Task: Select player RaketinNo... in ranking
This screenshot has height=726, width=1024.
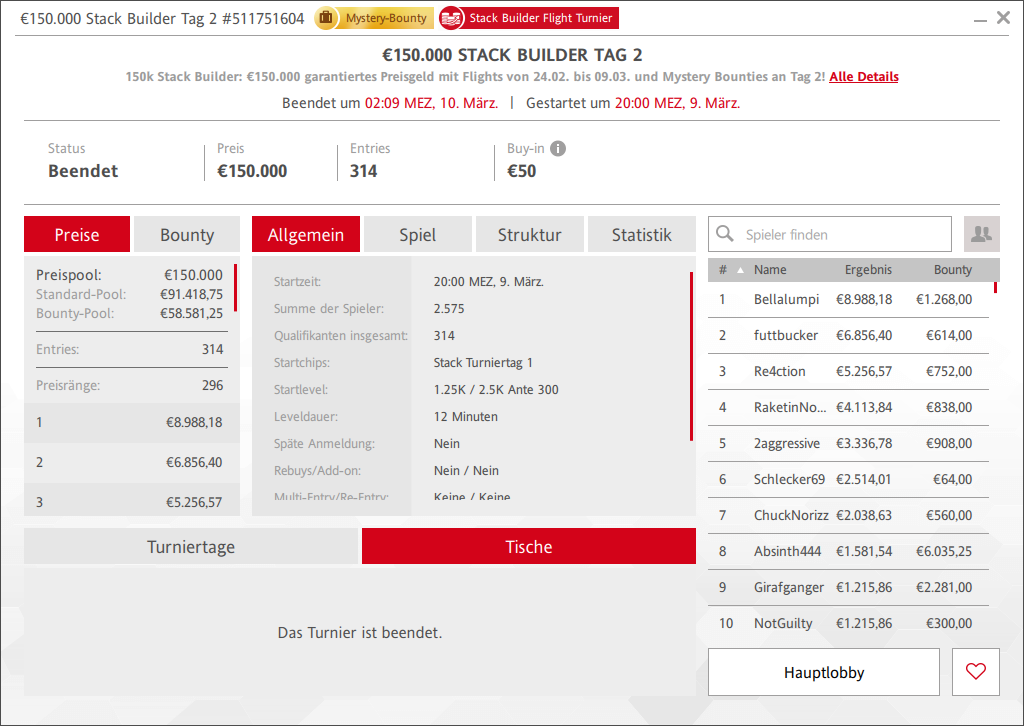Action: (x=848, y=407)
